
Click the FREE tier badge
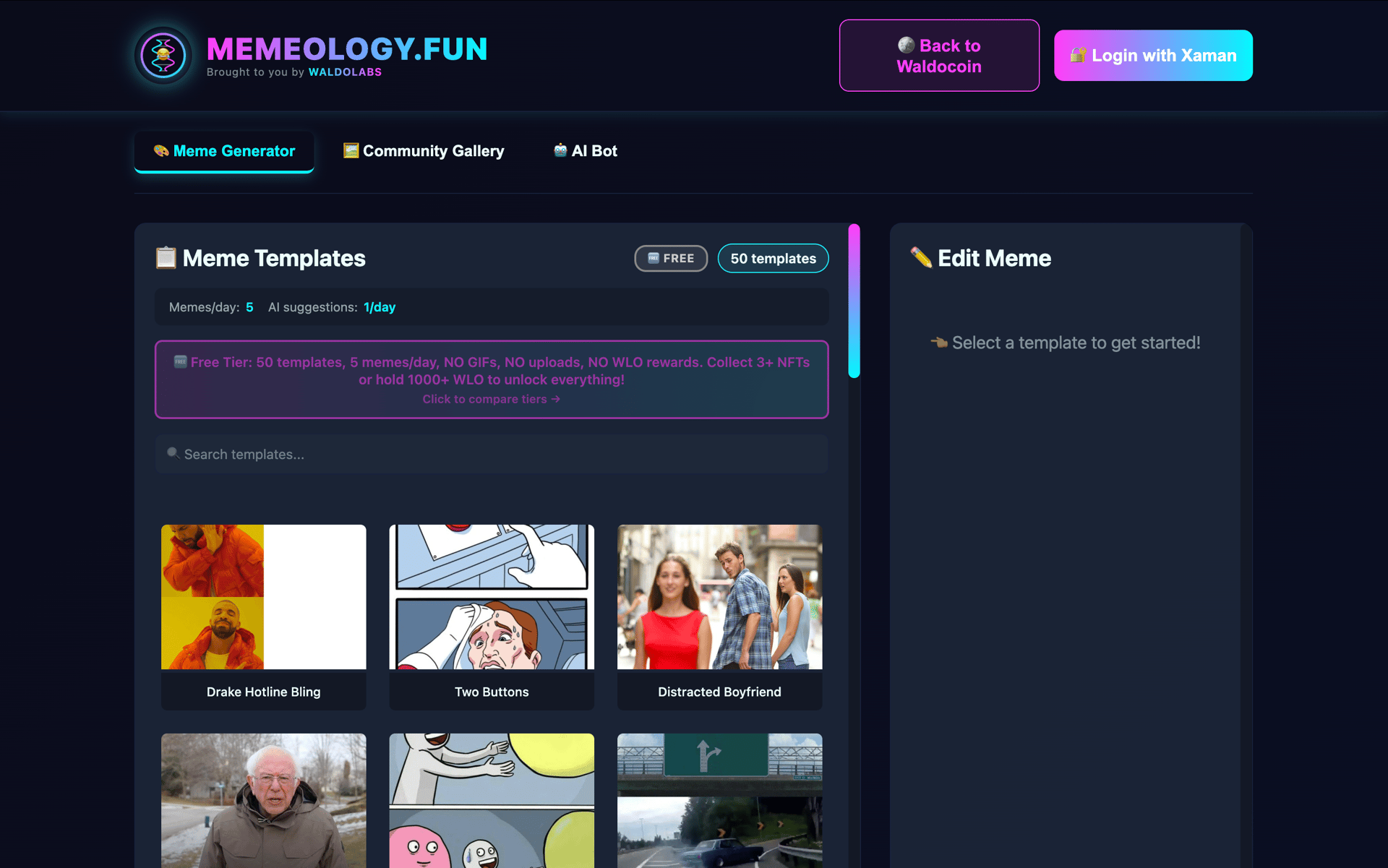pos(670,258)
